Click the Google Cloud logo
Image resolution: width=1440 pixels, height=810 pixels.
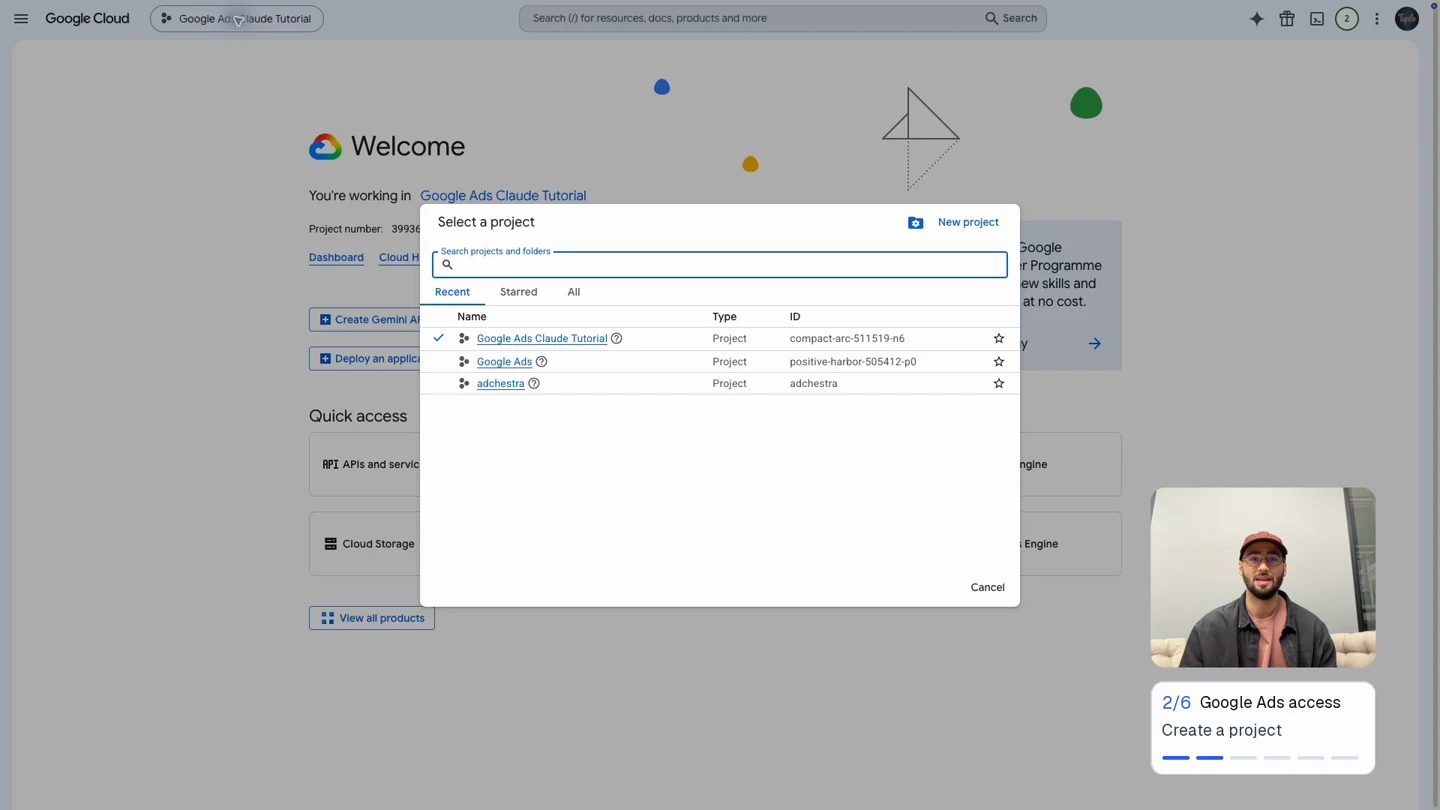87,18
